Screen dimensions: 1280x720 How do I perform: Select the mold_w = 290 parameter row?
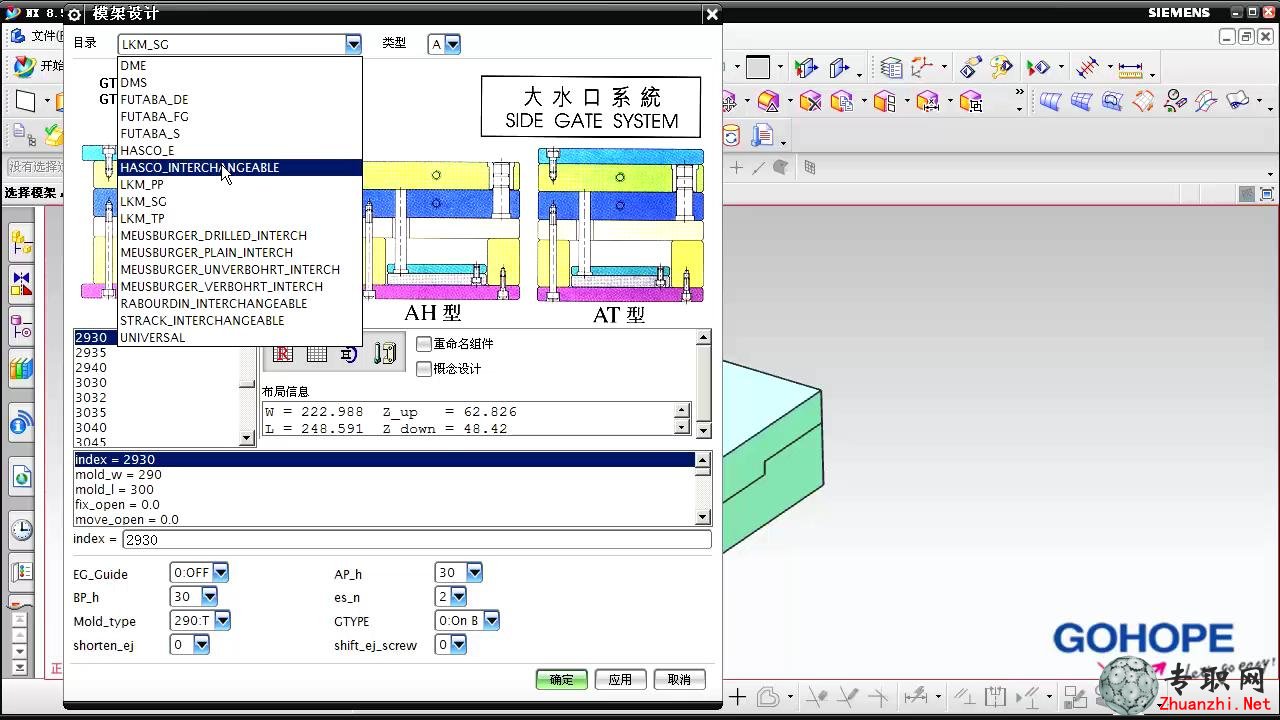[384, 475]
